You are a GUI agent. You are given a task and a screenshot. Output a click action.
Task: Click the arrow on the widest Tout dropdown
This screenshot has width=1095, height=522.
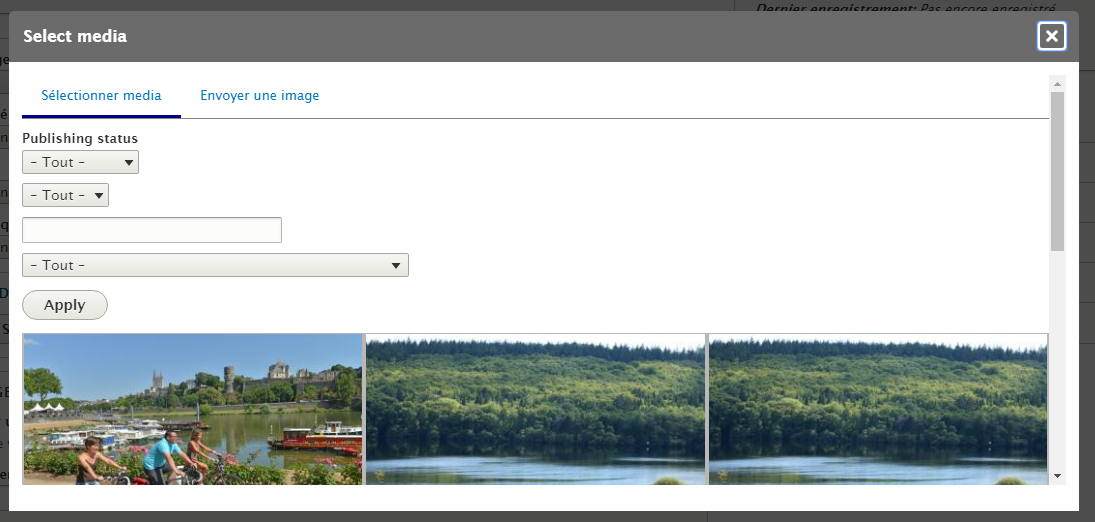click(396, 266)
